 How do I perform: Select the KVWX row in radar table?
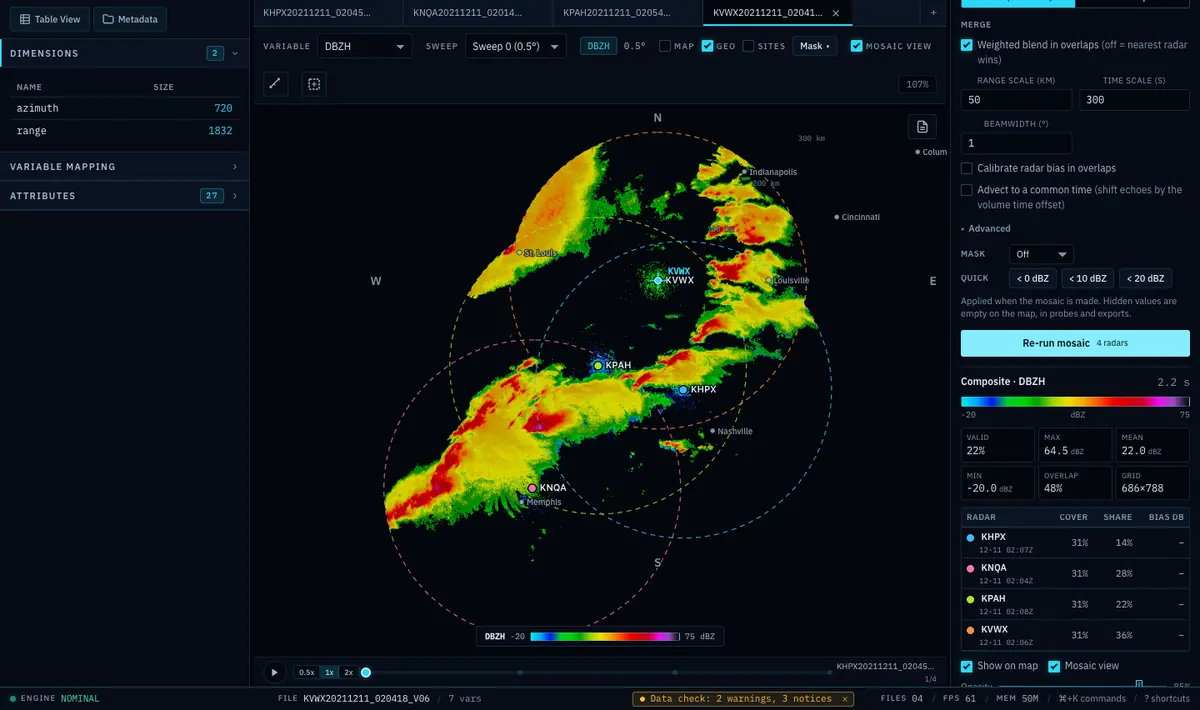(1075, 635)
